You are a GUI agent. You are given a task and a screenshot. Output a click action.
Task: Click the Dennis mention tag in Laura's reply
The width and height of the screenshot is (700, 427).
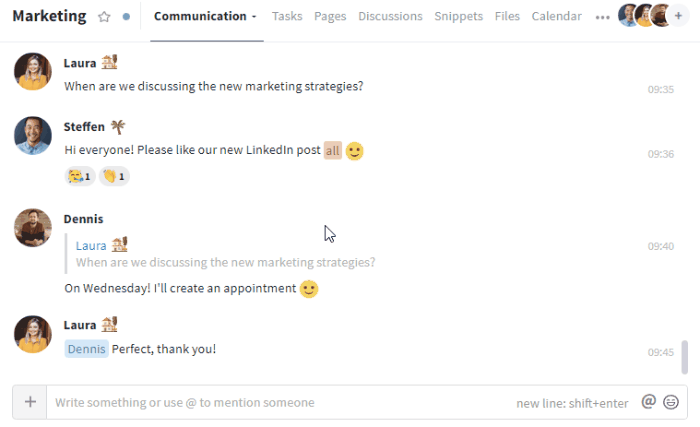(87, 349)
